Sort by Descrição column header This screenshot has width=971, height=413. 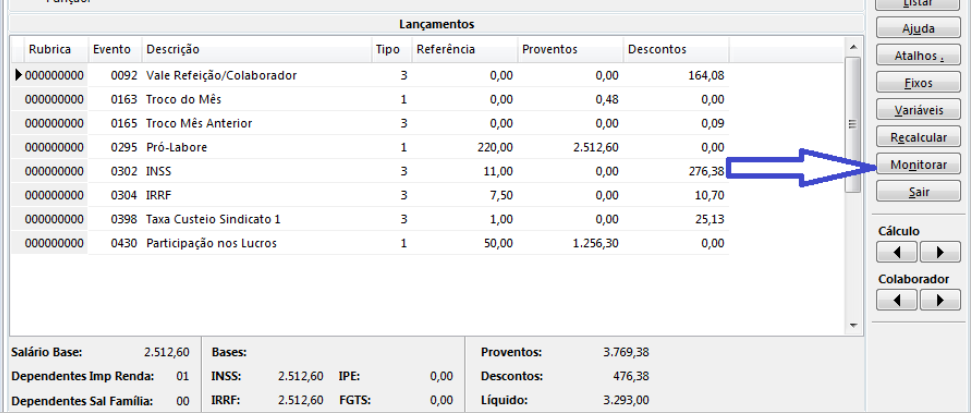click(255, 49)
